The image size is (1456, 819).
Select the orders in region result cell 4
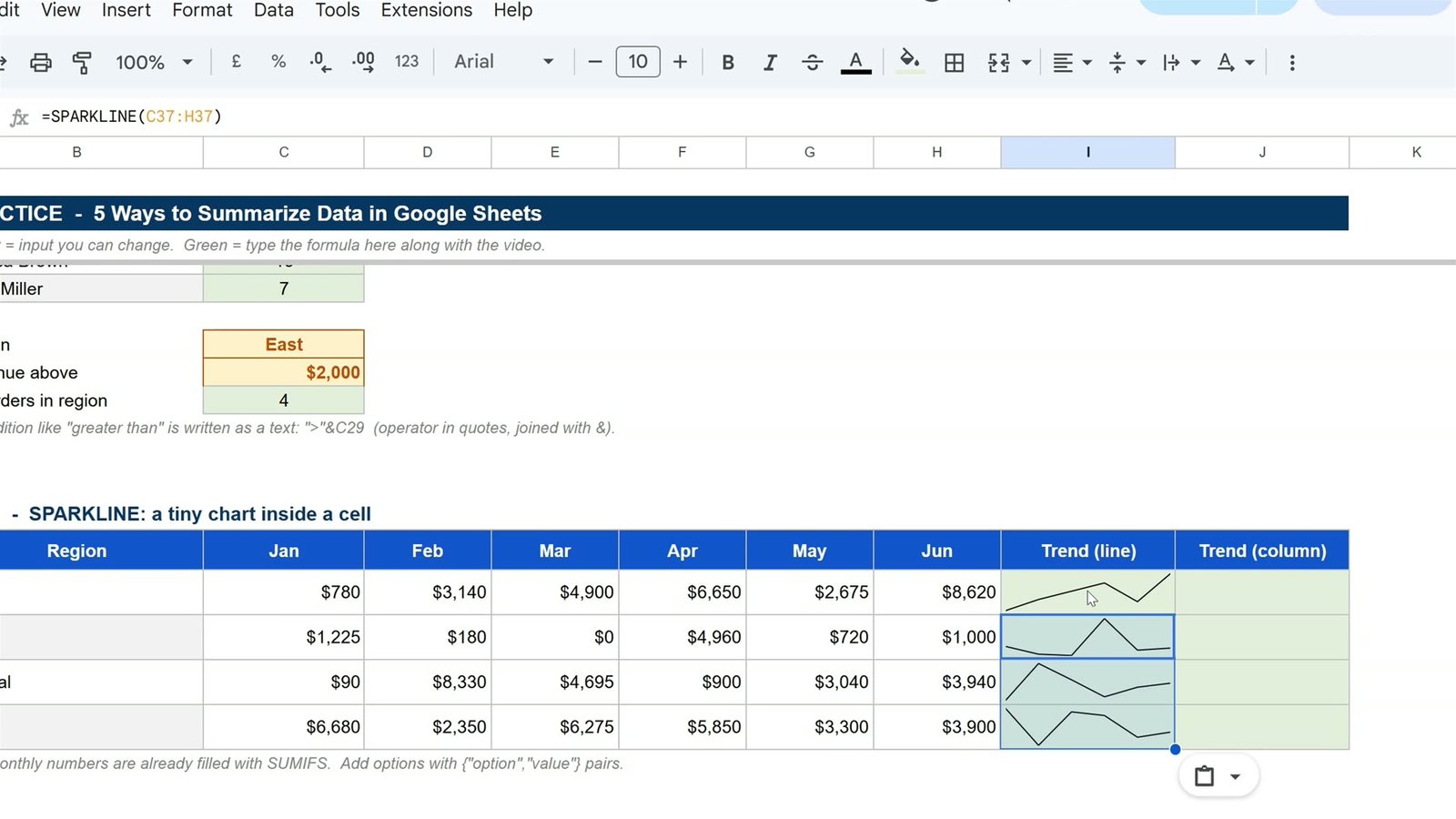pyautogui.click(x=284, y=400)
